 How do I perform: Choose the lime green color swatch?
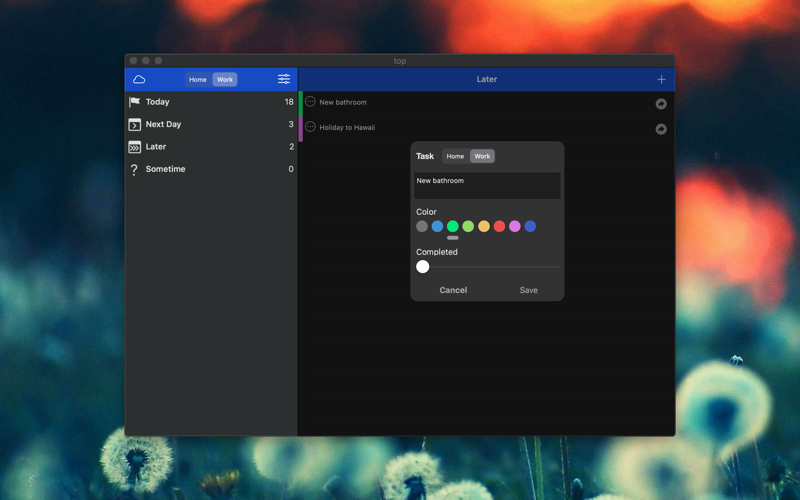point(468,226)
